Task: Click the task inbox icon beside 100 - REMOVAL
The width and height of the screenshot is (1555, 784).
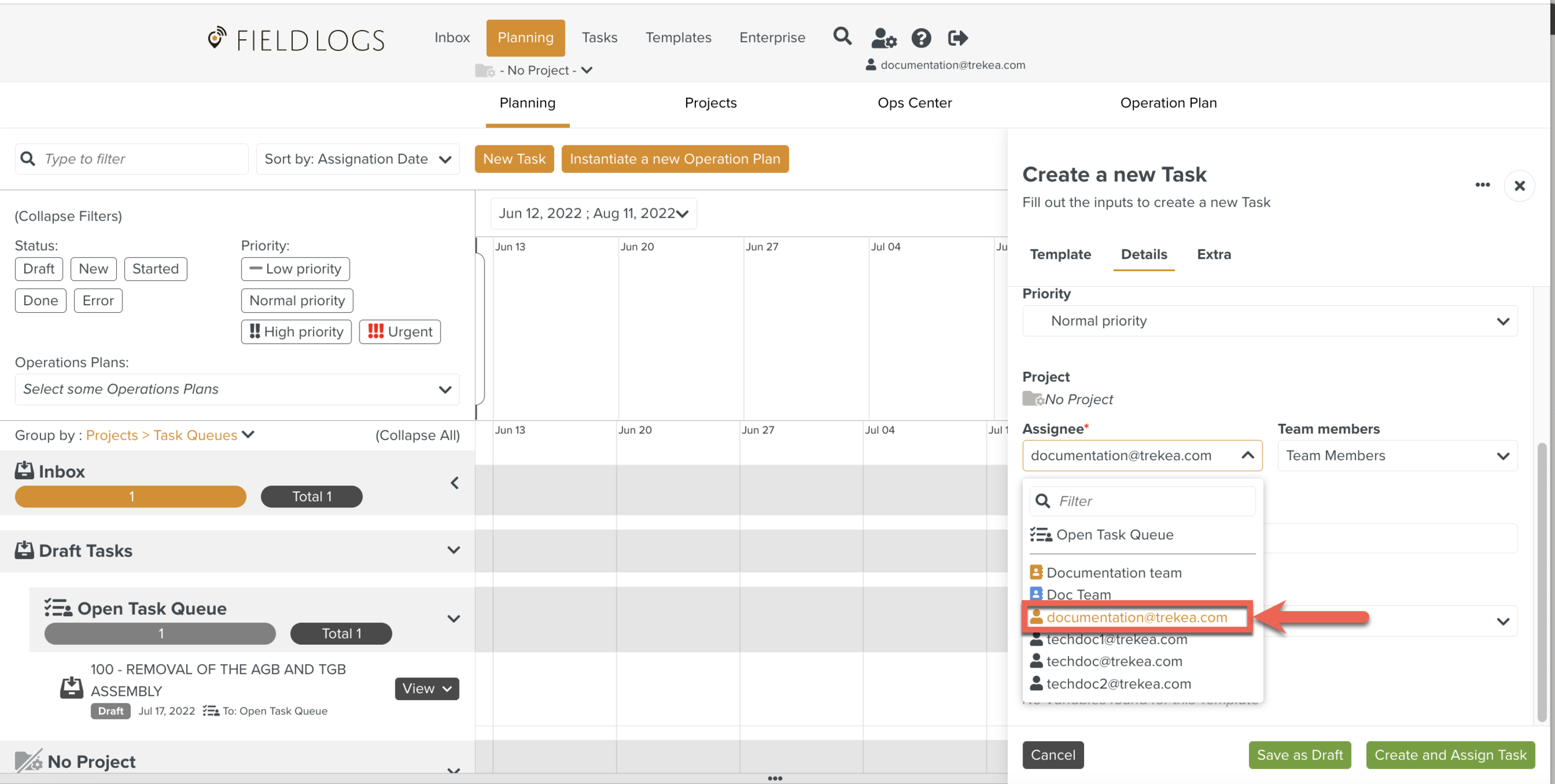Action: click(72, 688)
